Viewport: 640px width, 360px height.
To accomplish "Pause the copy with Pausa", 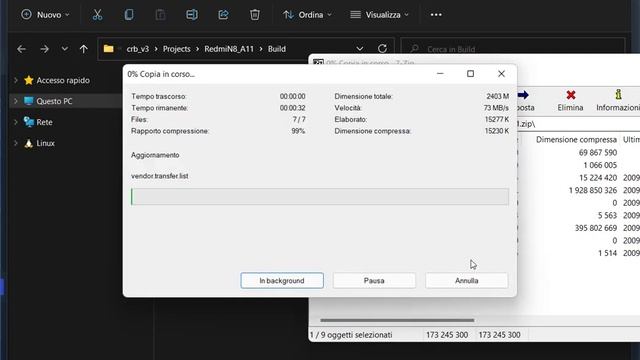I will click(x=374, y=280).
